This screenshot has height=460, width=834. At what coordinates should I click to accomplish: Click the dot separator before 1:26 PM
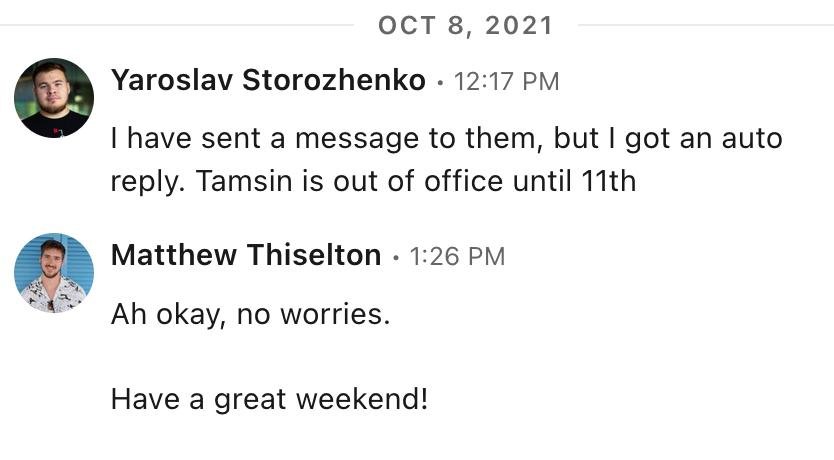coord(396,258)
